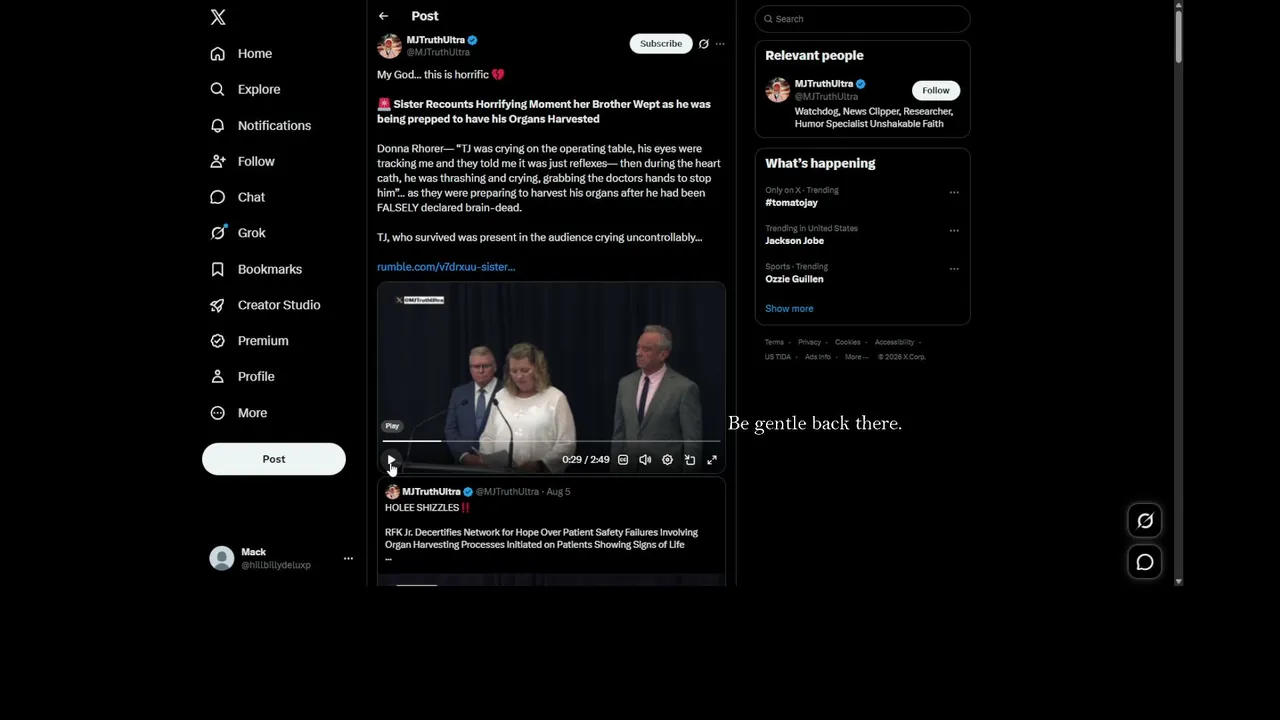Enter fullscreen on the video
This screenshot has height=720, width=1280.
712,460
